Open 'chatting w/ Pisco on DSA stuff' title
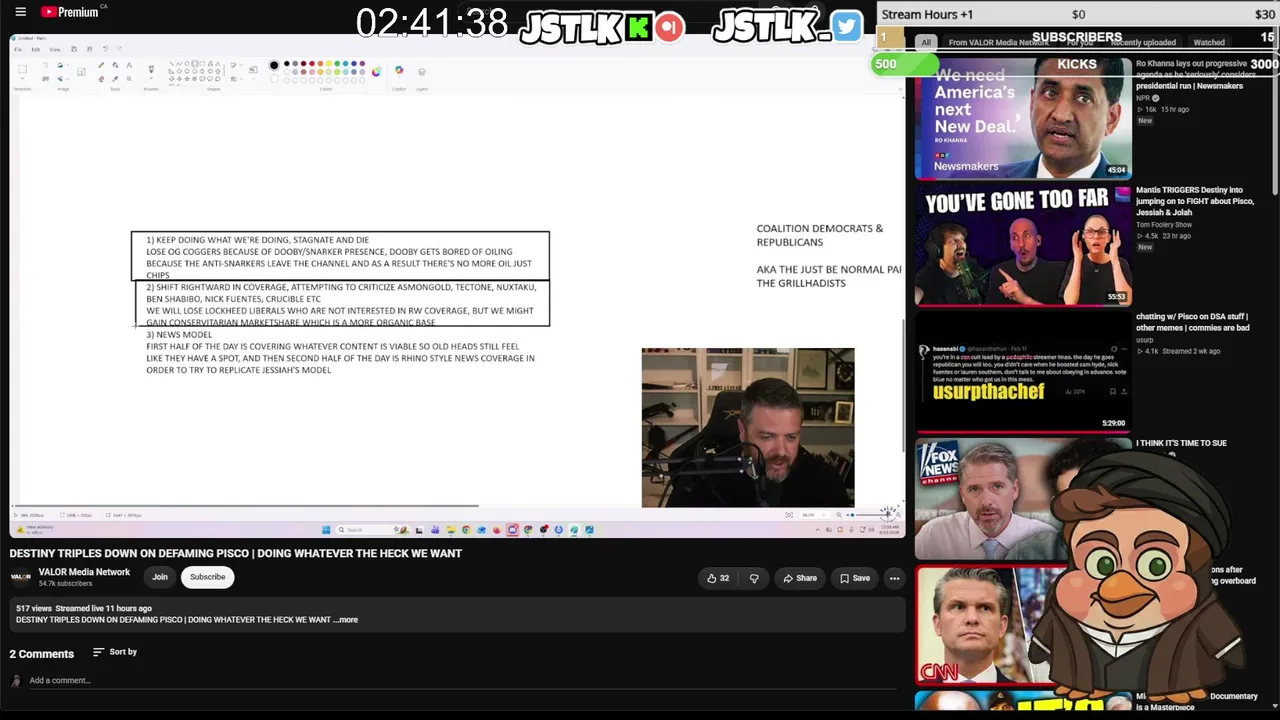The width and height of the screenshot is (1280, 720). 1192,322
